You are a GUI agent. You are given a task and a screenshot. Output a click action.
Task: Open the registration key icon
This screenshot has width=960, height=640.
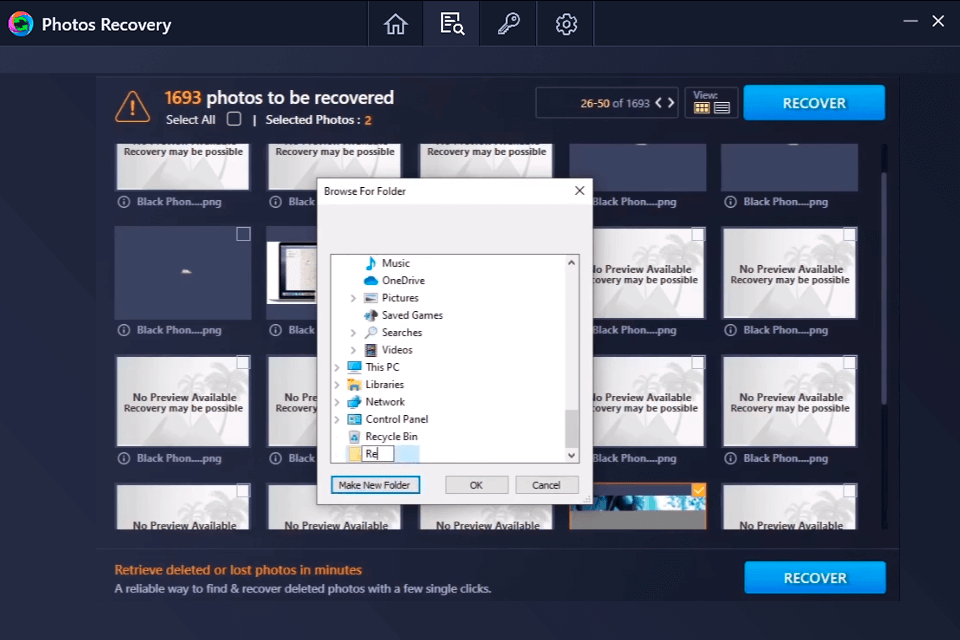coord(508,24)
